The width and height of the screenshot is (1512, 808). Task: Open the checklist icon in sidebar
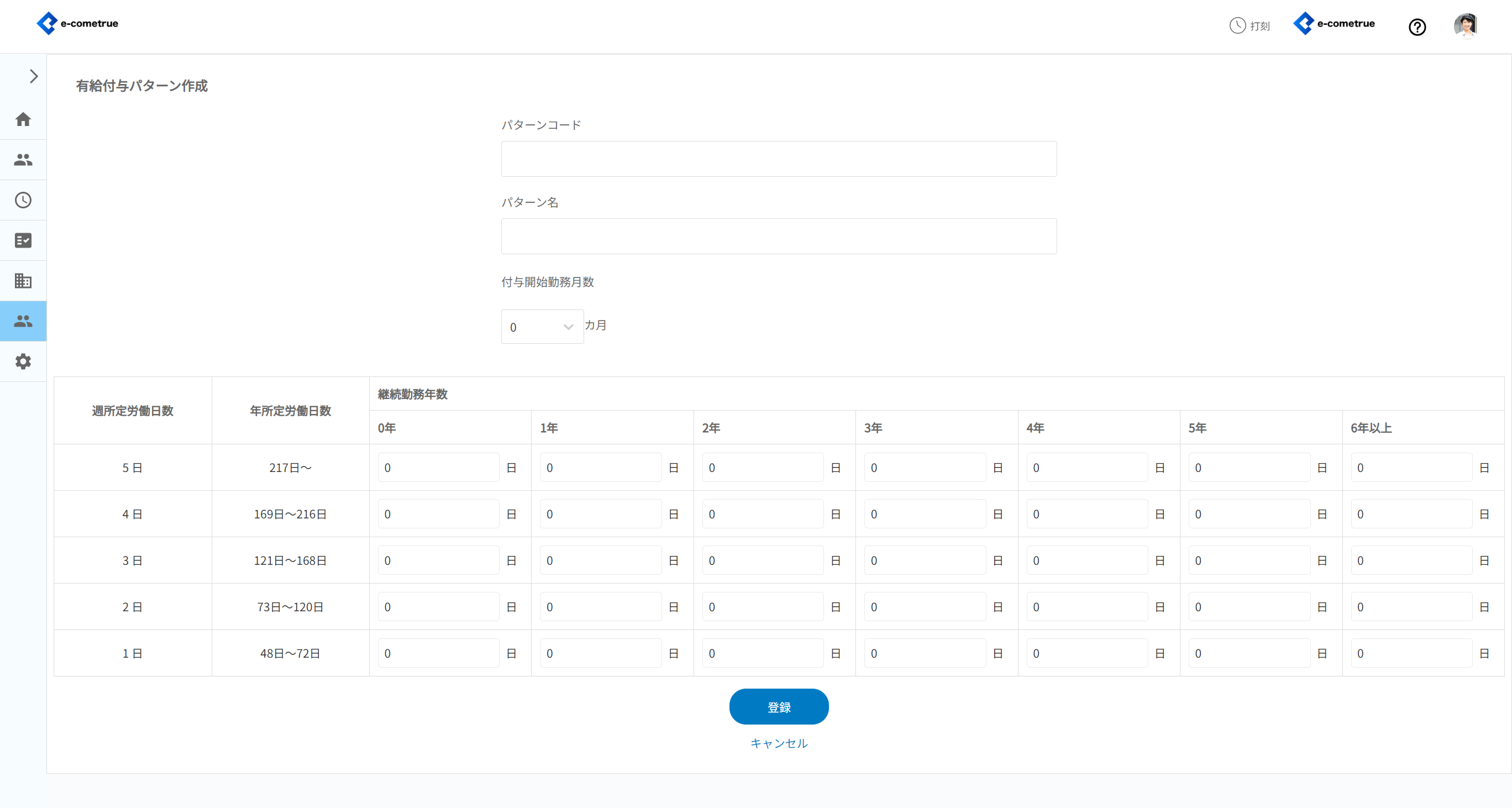point(23,240)
